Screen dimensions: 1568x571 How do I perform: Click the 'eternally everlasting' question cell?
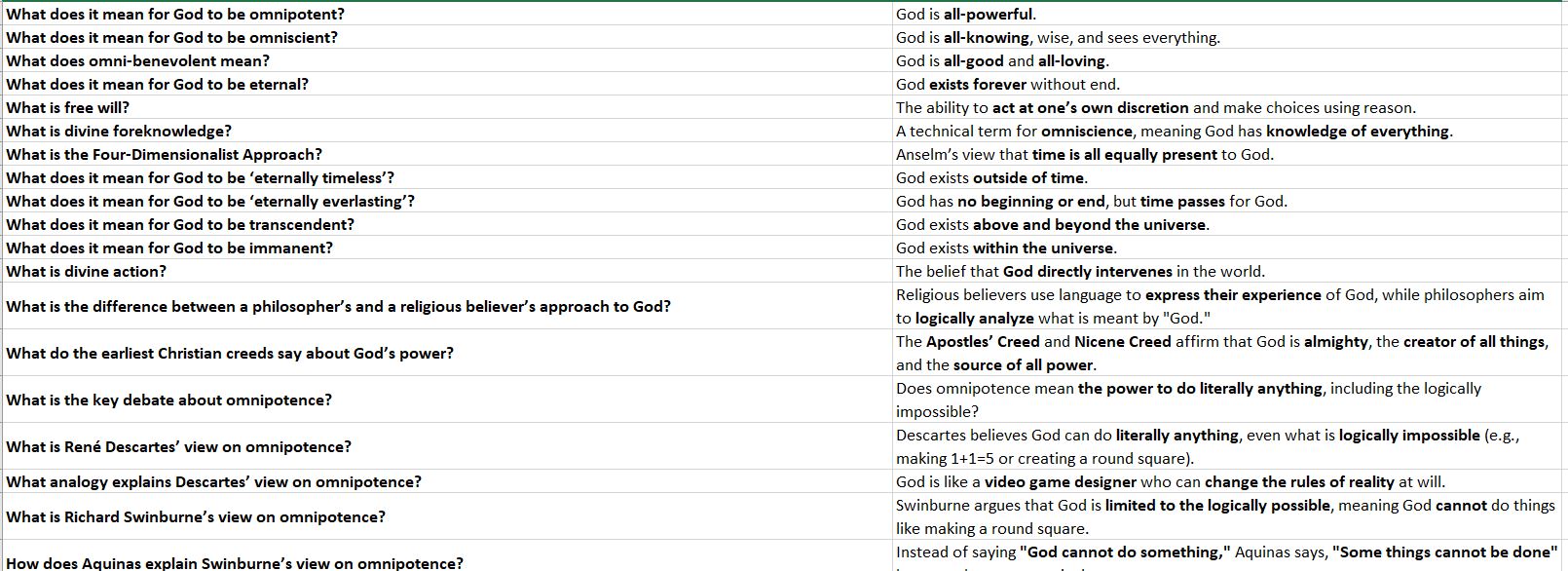coord(210,201)
